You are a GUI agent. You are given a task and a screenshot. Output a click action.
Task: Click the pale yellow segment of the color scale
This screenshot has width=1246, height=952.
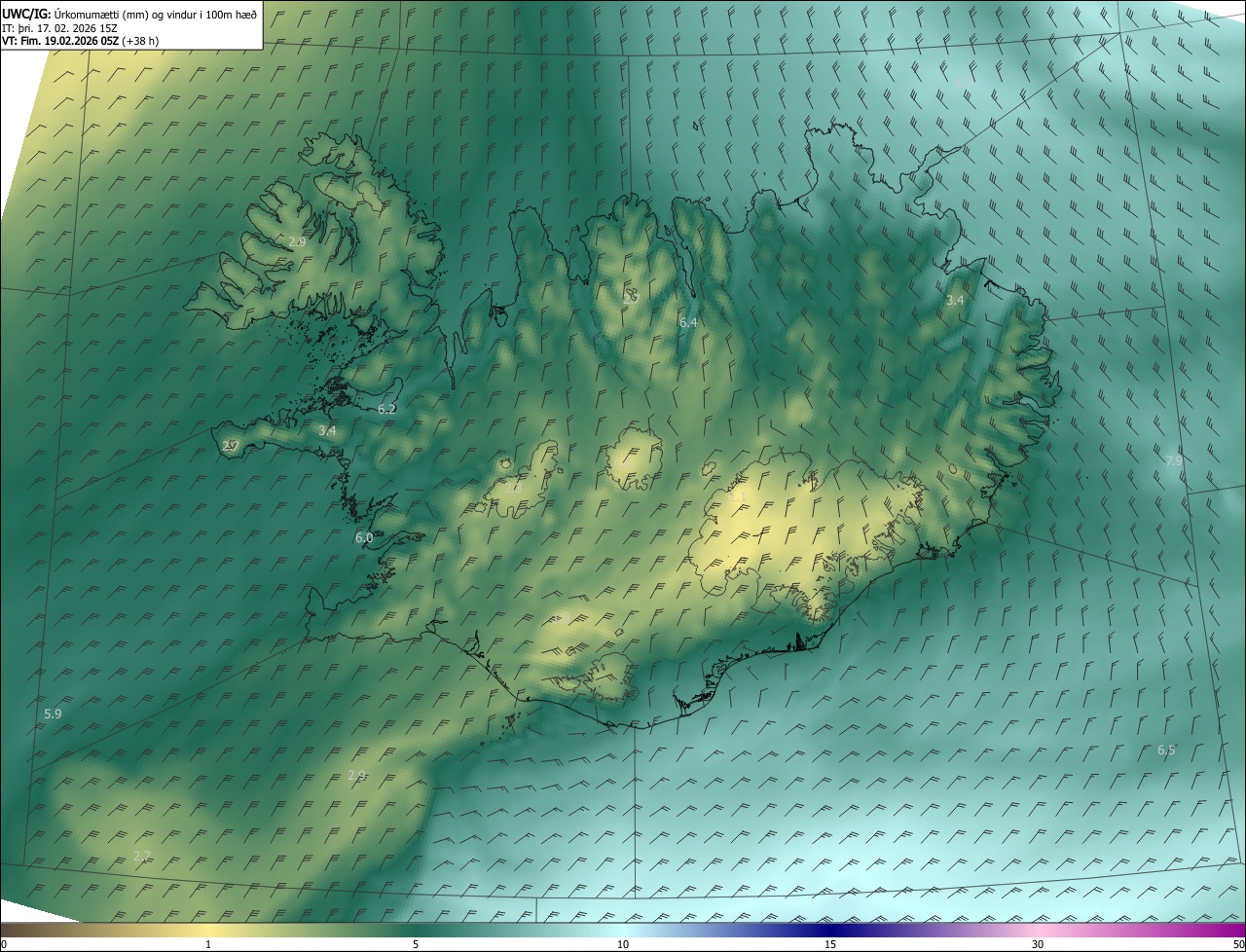click(208, 931)
